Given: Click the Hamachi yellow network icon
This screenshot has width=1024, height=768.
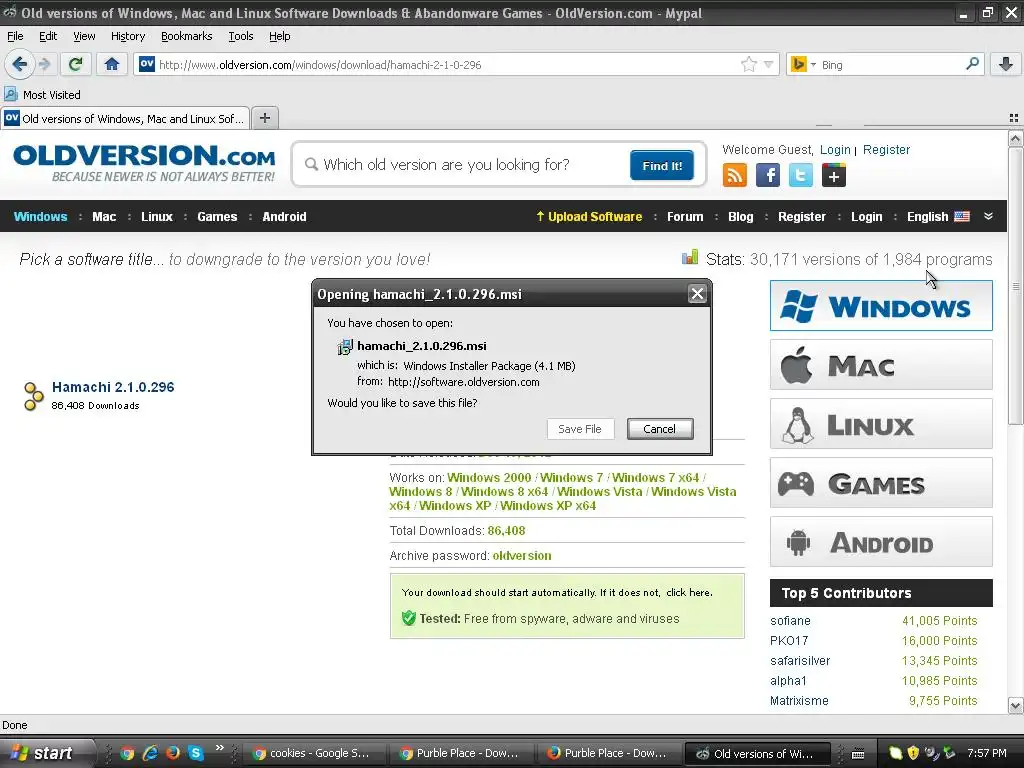Looking at the screenshot, I should tap(33, 396).
